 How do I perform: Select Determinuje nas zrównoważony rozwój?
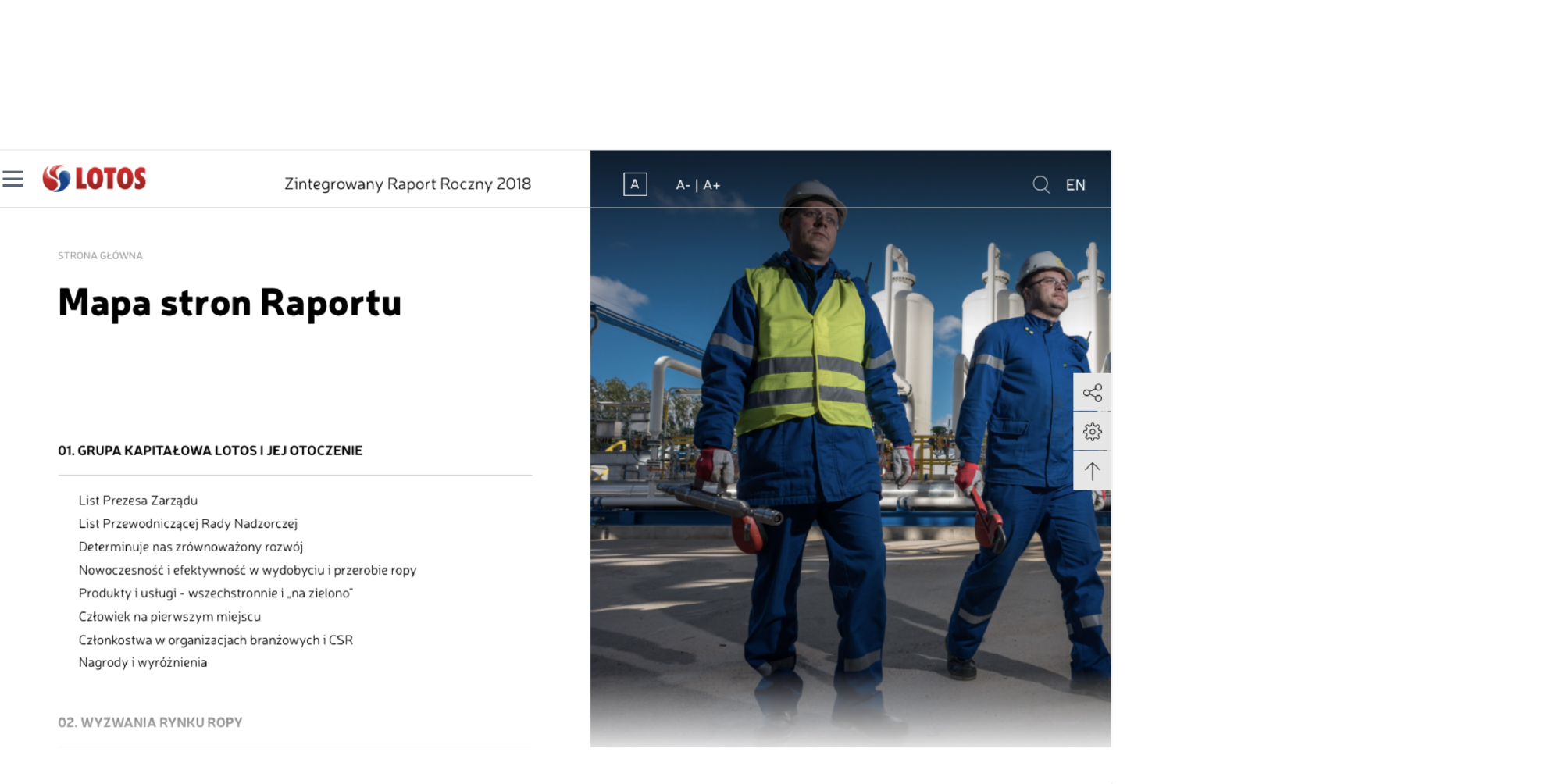point(191,547)
